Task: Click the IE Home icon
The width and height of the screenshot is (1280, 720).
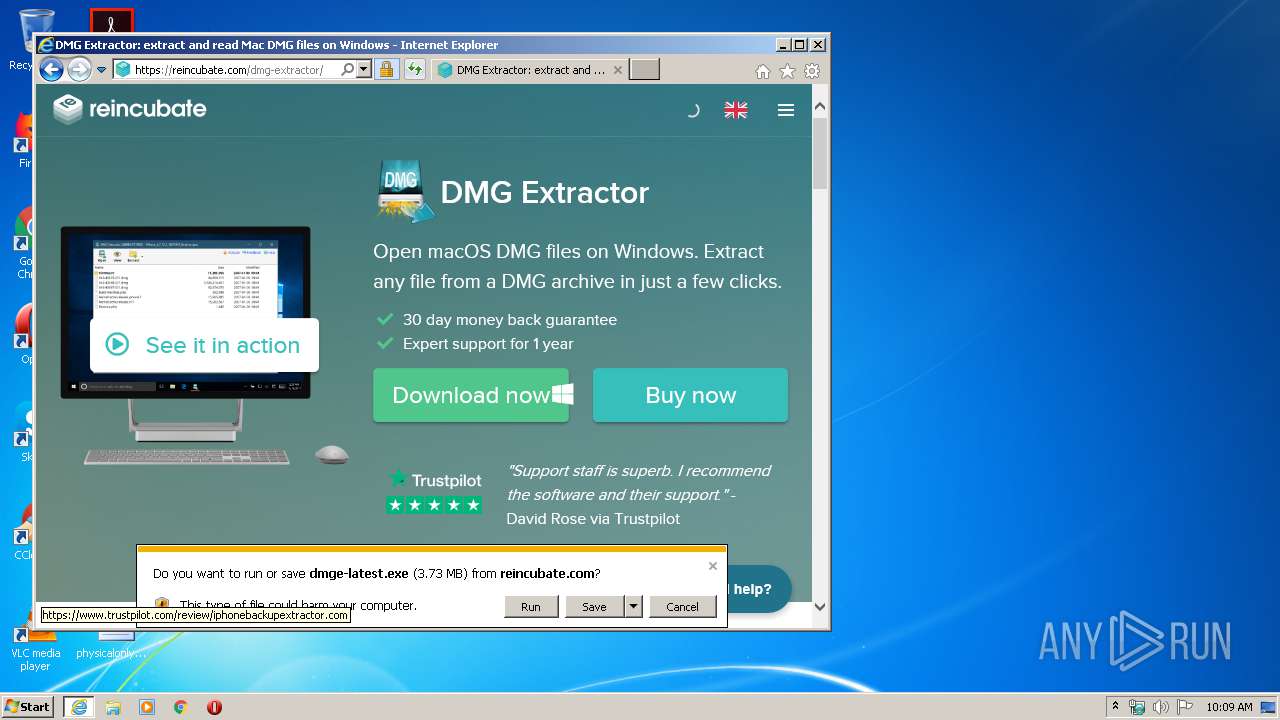Action: tap(763, 71)
